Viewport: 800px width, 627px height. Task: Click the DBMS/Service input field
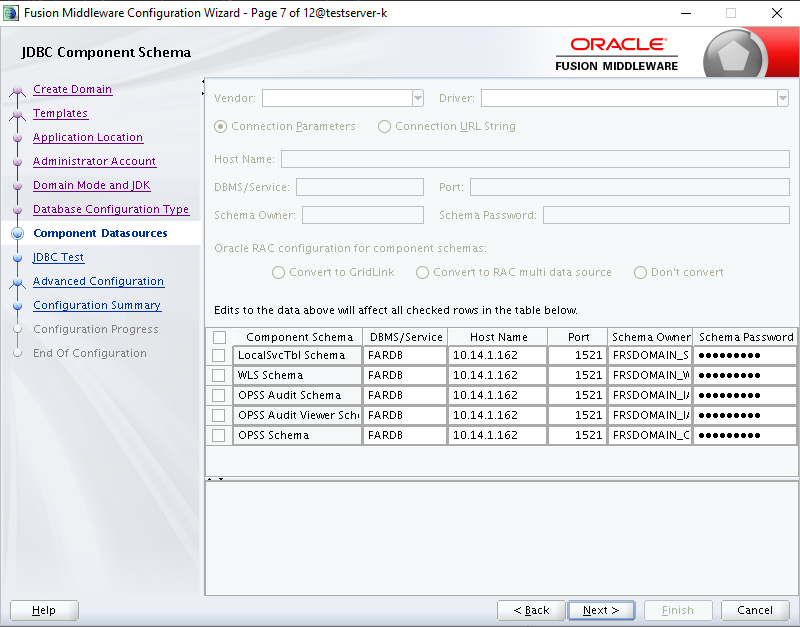360,187
